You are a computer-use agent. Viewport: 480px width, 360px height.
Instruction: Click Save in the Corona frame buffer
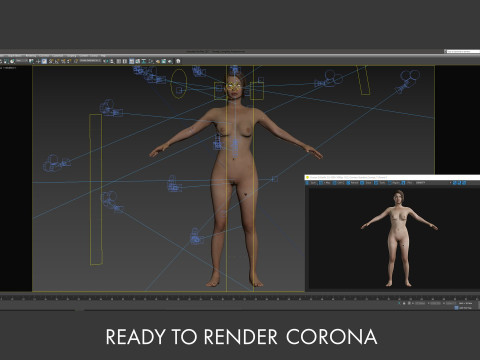311,183
